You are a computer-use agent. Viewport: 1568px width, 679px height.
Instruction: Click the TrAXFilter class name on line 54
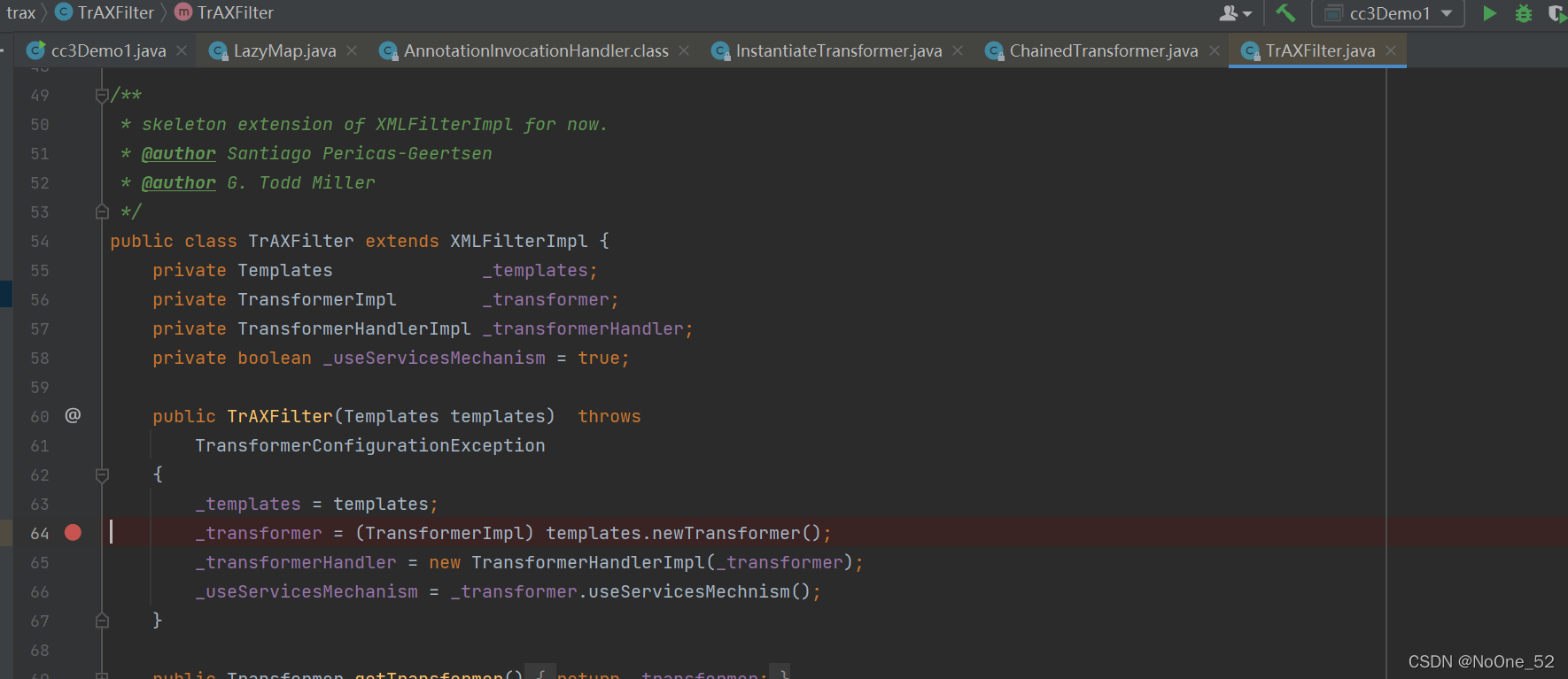coord(301,241)
